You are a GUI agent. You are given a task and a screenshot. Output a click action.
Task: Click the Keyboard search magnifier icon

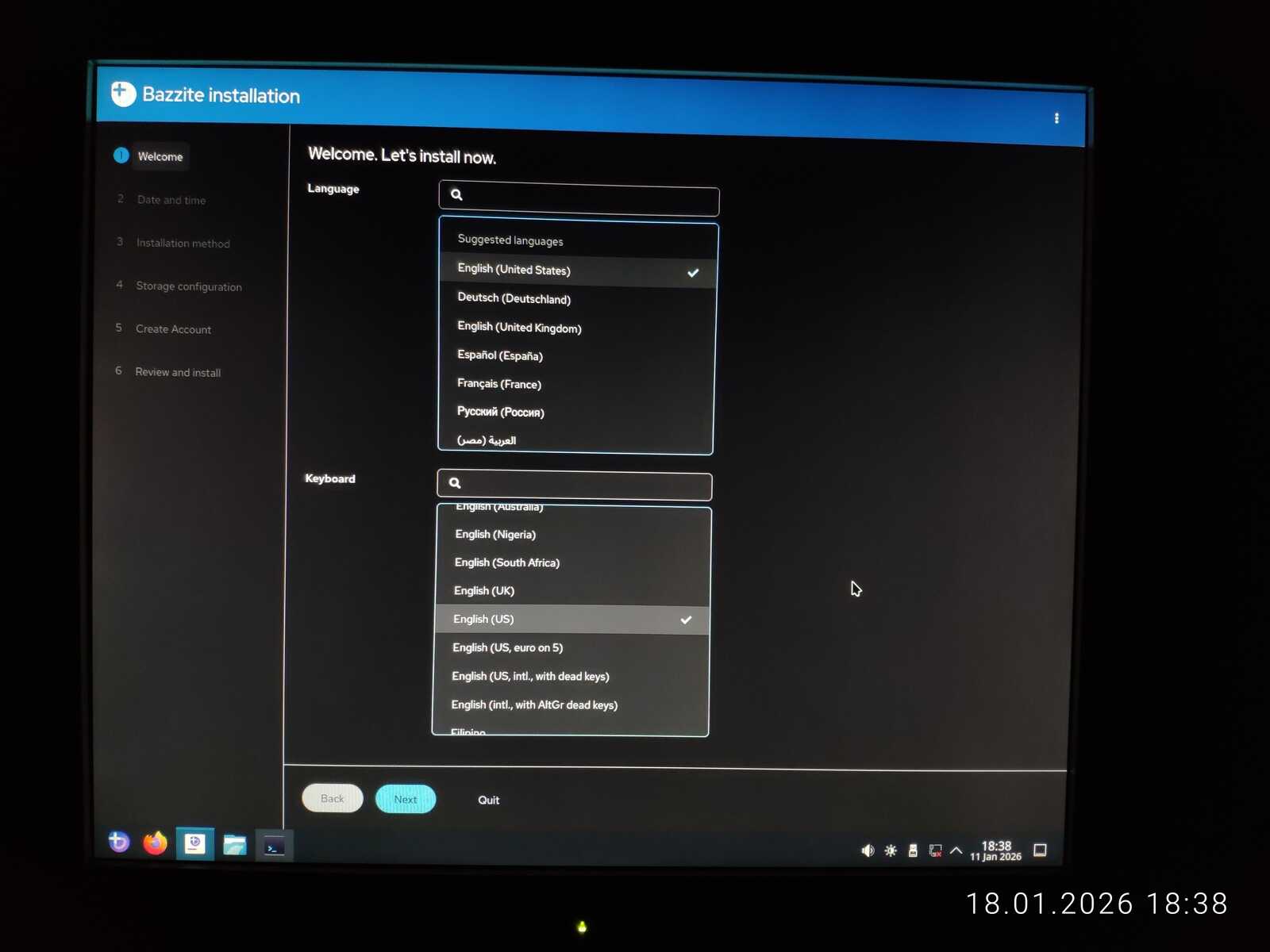455,482
